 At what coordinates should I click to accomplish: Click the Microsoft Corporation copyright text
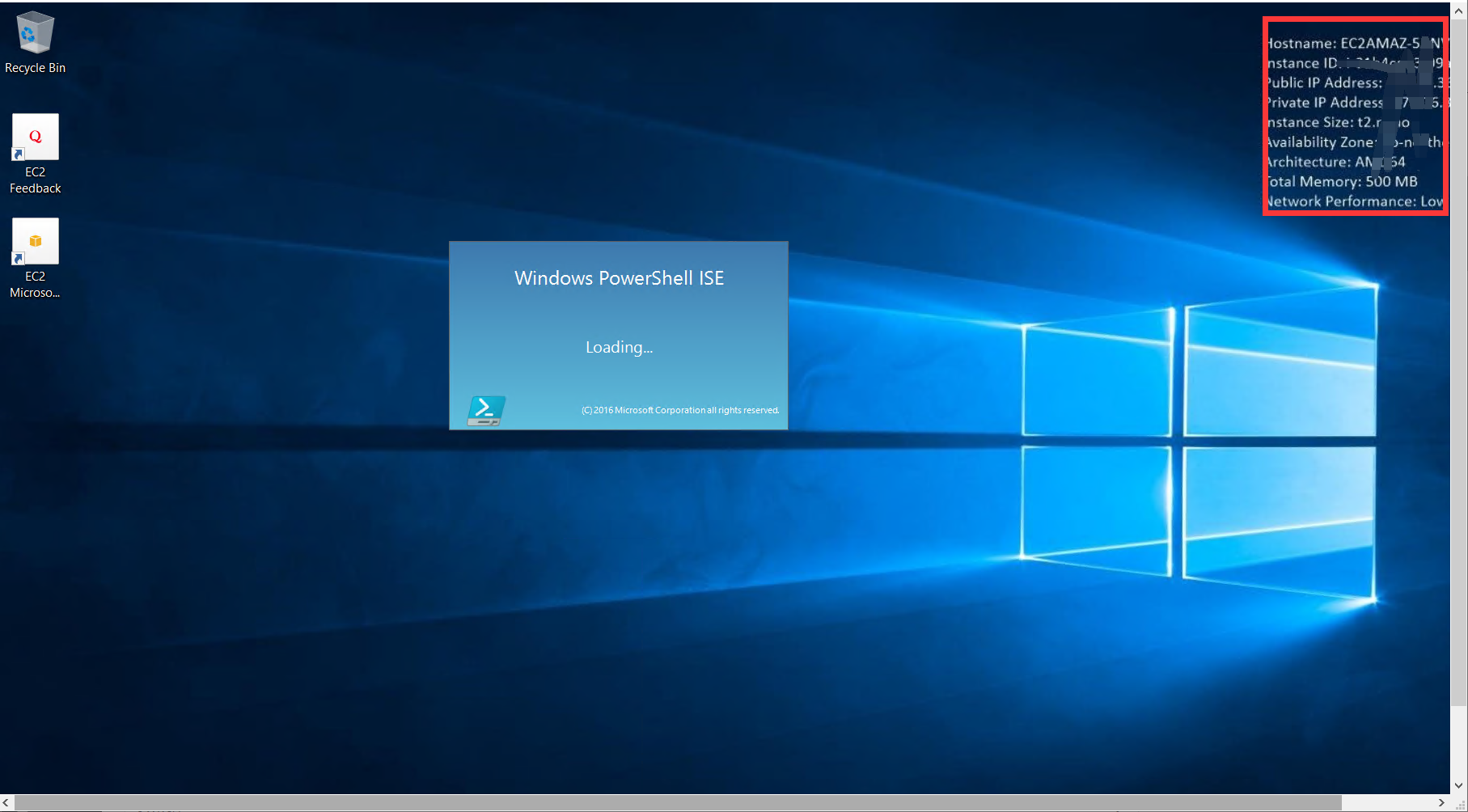click(680, 410)
